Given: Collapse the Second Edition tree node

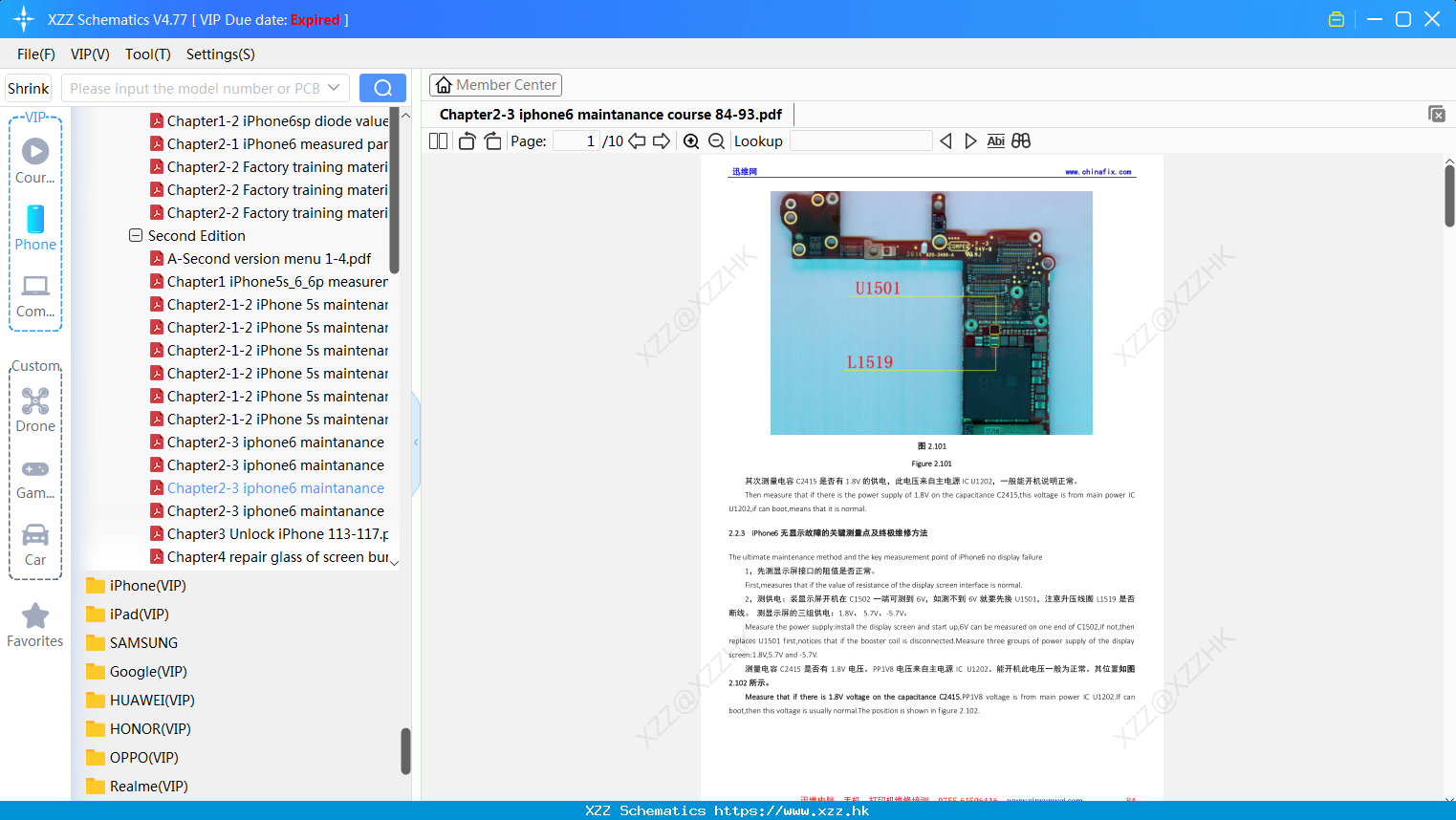Looking at the screenshot, I should click(x=136, y=235).
